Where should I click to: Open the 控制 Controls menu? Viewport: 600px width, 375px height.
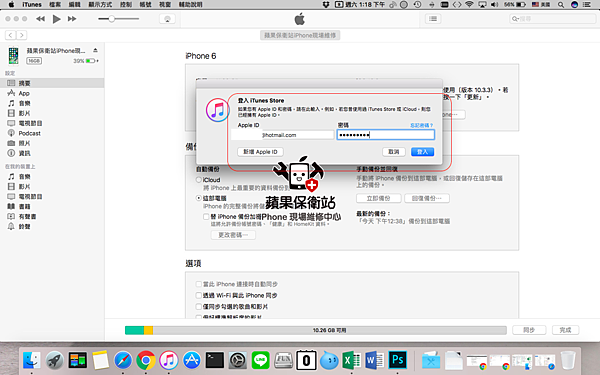[126, 5]
